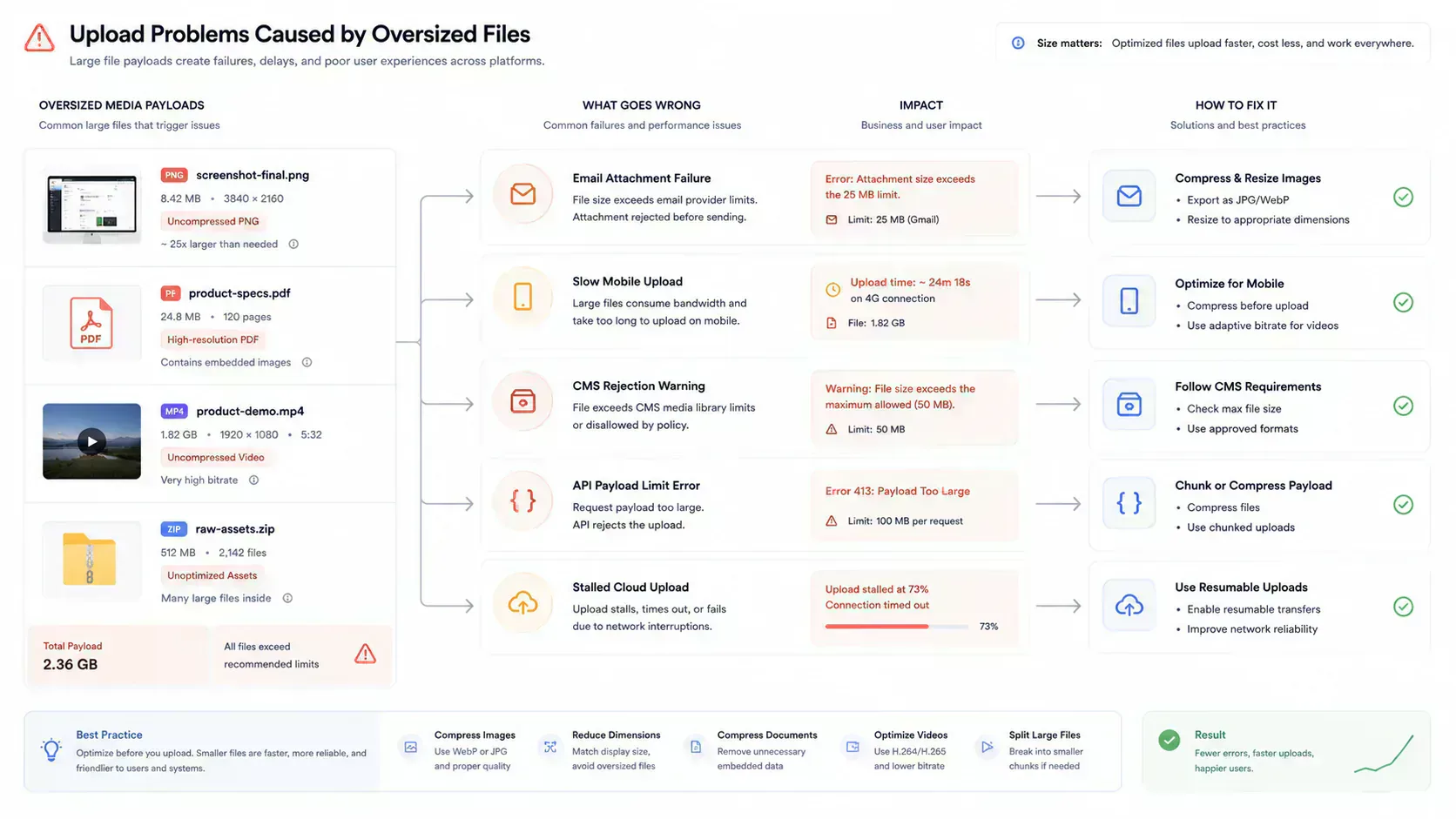Click the warning icon beside Limit: 100 MB per request
Screen dimensions: 1456x819
(832, 521)
